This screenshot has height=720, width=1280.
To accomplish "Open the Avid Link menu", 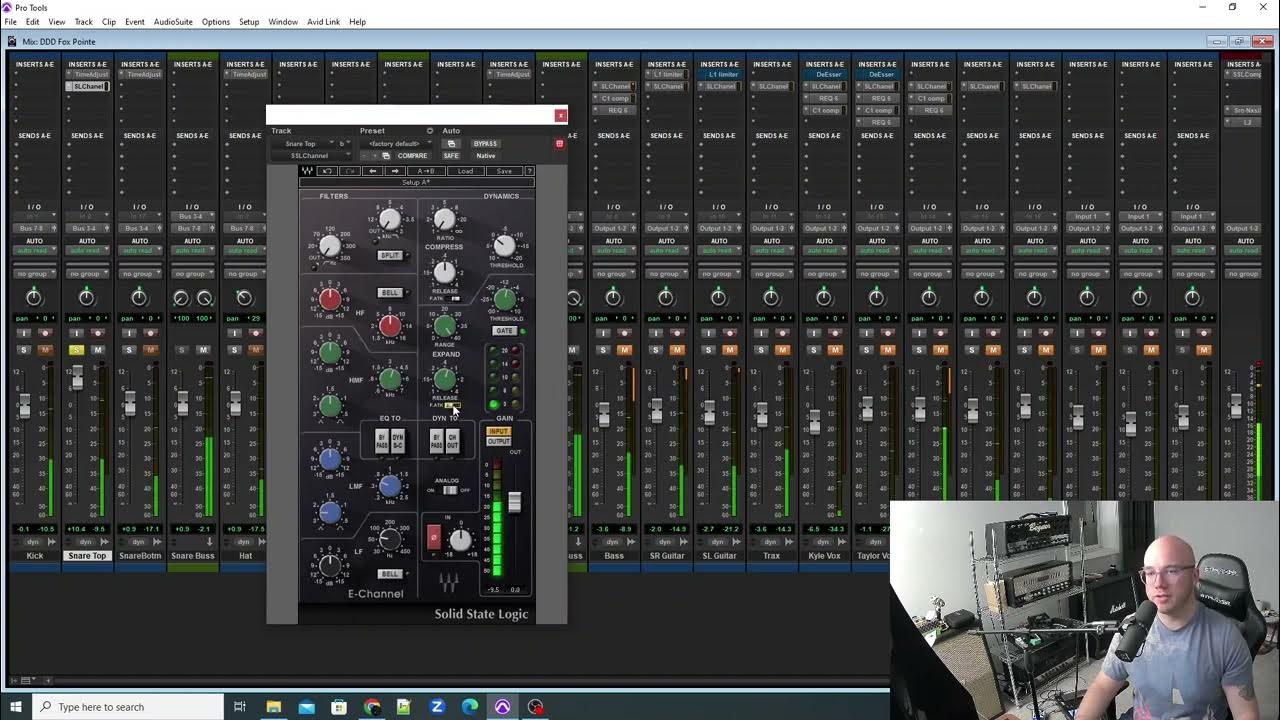I will click(323, 21).
